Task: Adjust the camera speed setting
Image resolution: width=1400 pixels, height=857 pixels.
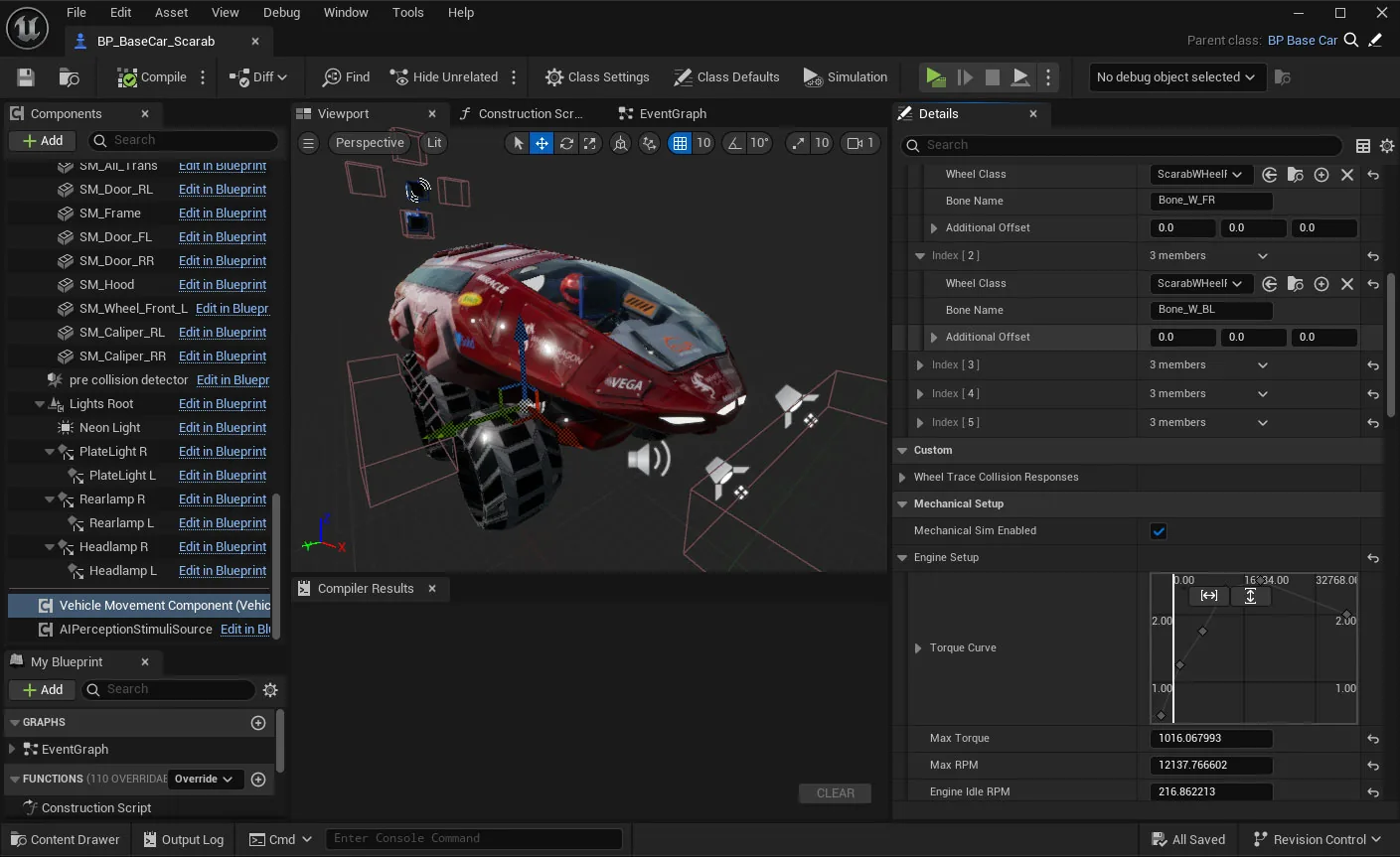Action: tap(860, 143)
